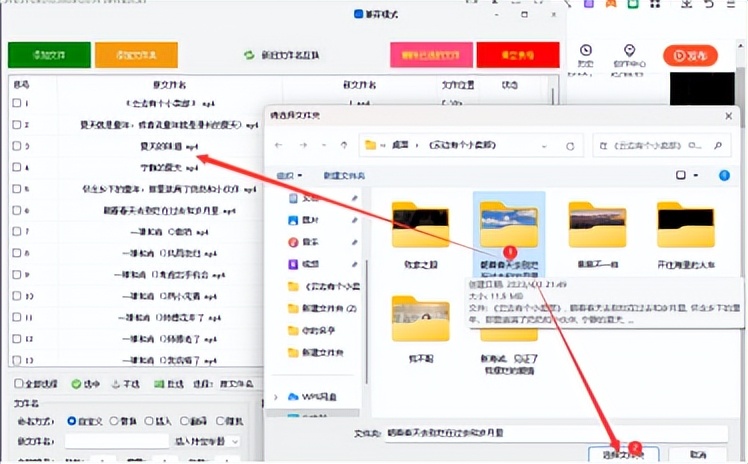Screen dimensions: 748x464
Task: Click the orange add-folder button
Action: click(x=136, y=55)
